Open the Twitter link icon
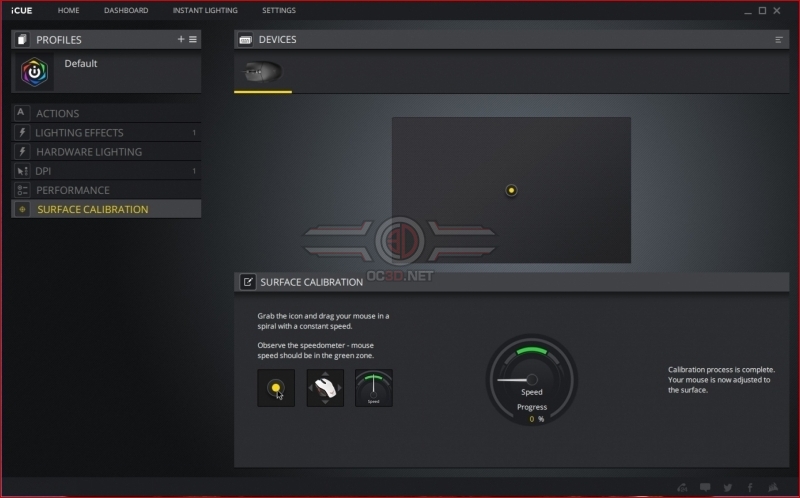 pos(728,487)
